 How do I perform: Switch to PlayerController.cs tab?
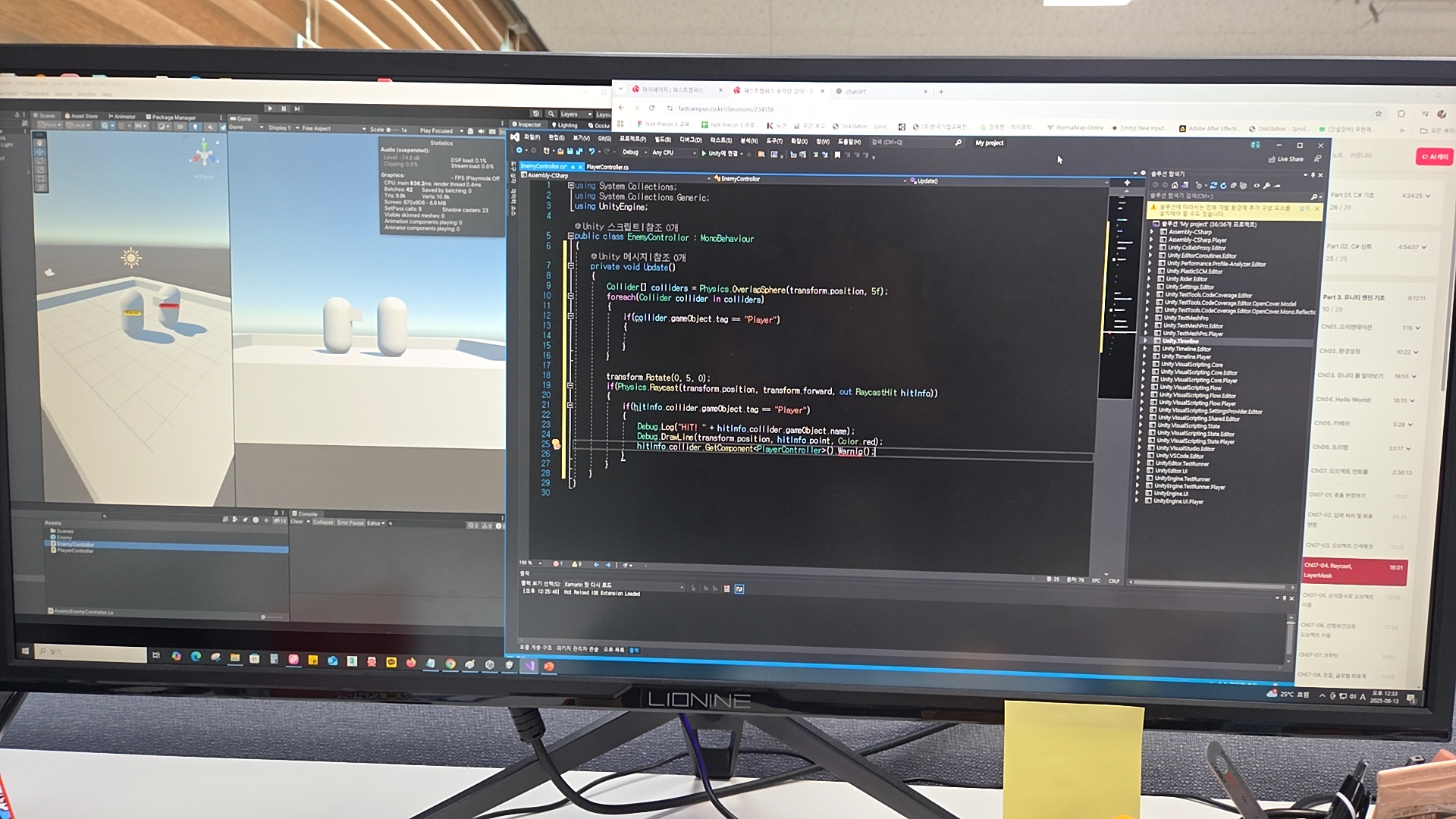pyautogui.click(x=607, y=167)
